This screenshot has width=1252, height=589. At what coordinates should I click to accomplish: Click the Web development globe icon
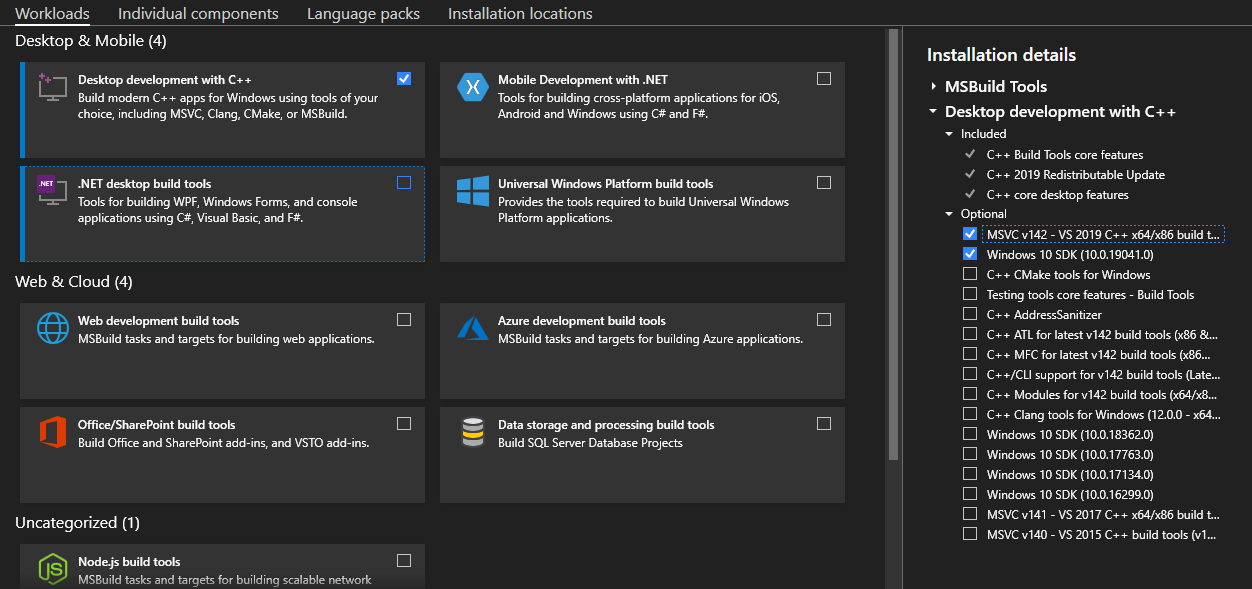[x=52, y=328]
